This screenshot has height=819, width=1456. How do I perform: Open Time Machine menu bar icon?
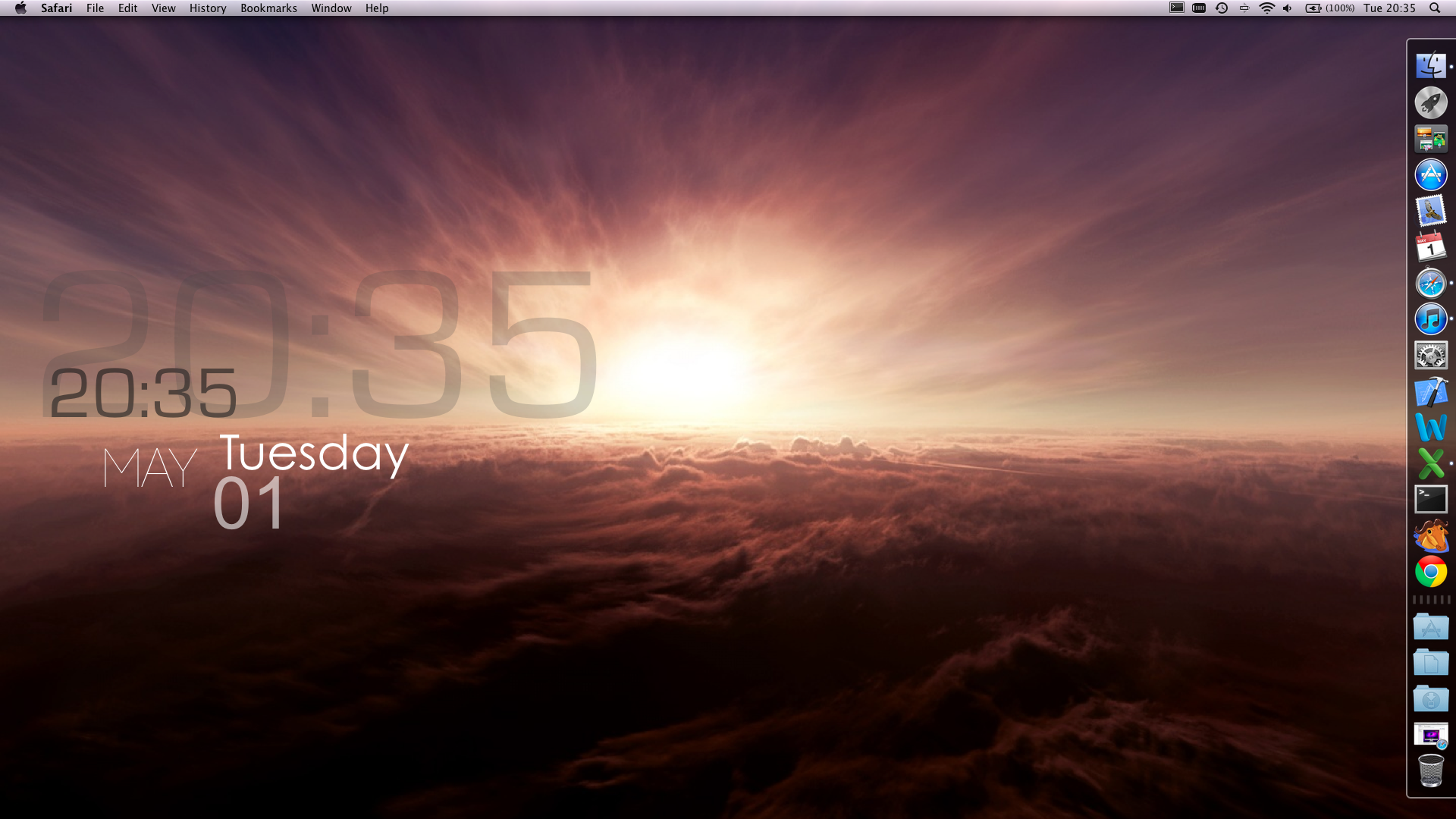(x=1222, y=8)
